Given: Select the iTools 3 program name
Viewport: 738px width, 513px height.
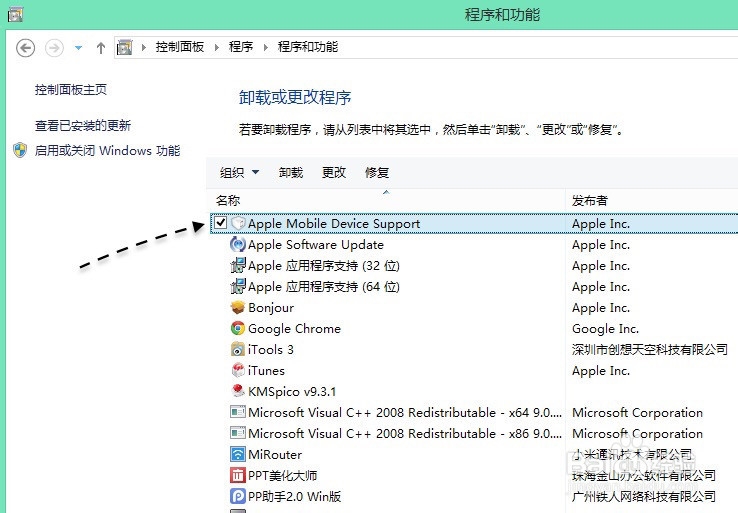Looking at the screenshot, I should pos(271,350).
